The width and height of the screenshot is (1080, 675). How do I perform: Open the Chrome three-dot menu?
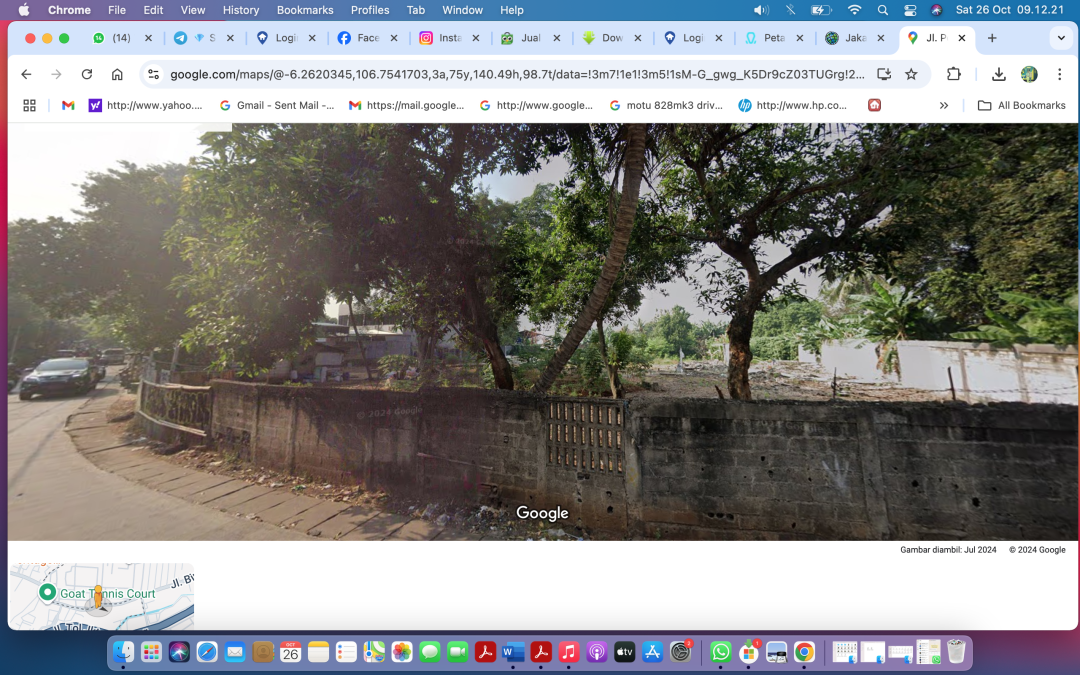click(x=1059, y=74)
